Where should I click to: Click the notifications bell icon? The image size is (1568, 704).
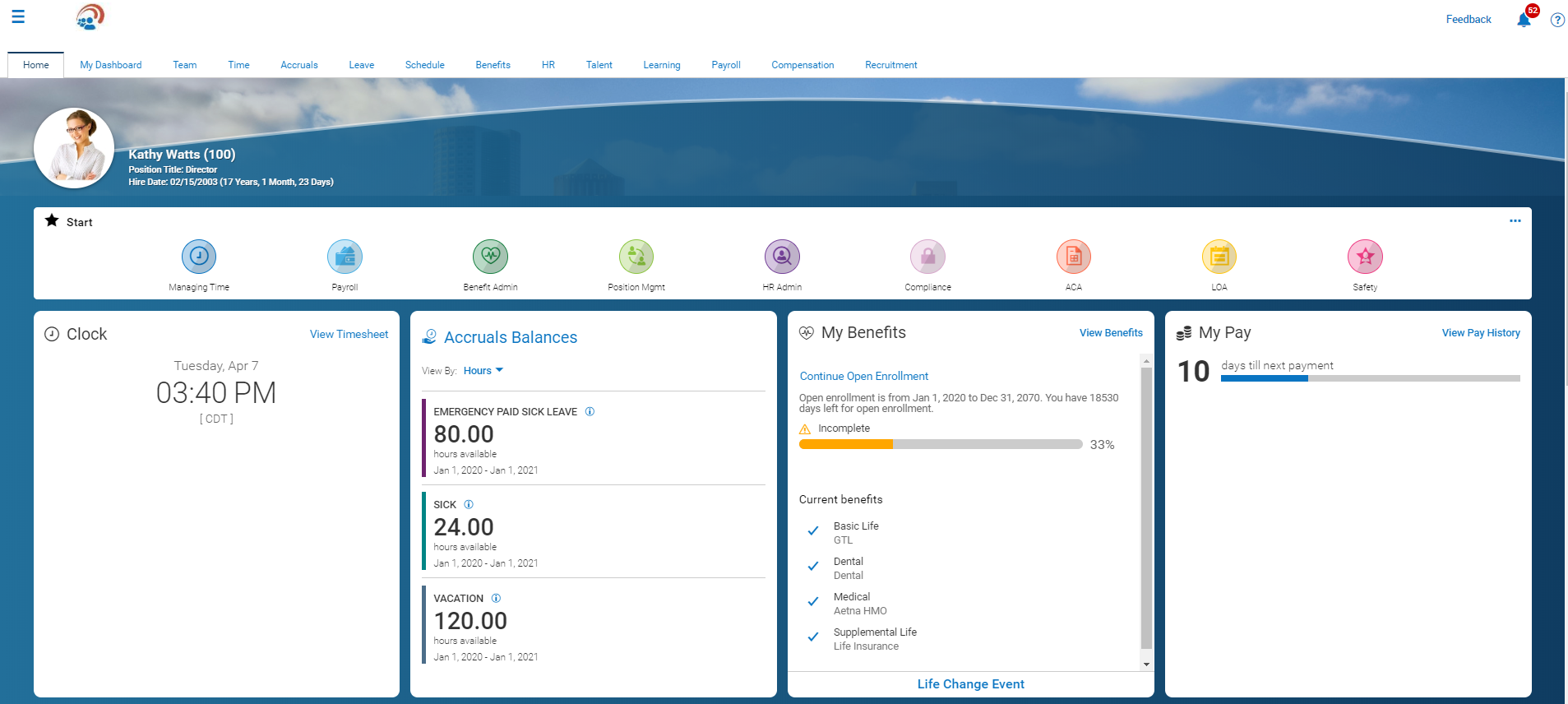(1524, 20)
